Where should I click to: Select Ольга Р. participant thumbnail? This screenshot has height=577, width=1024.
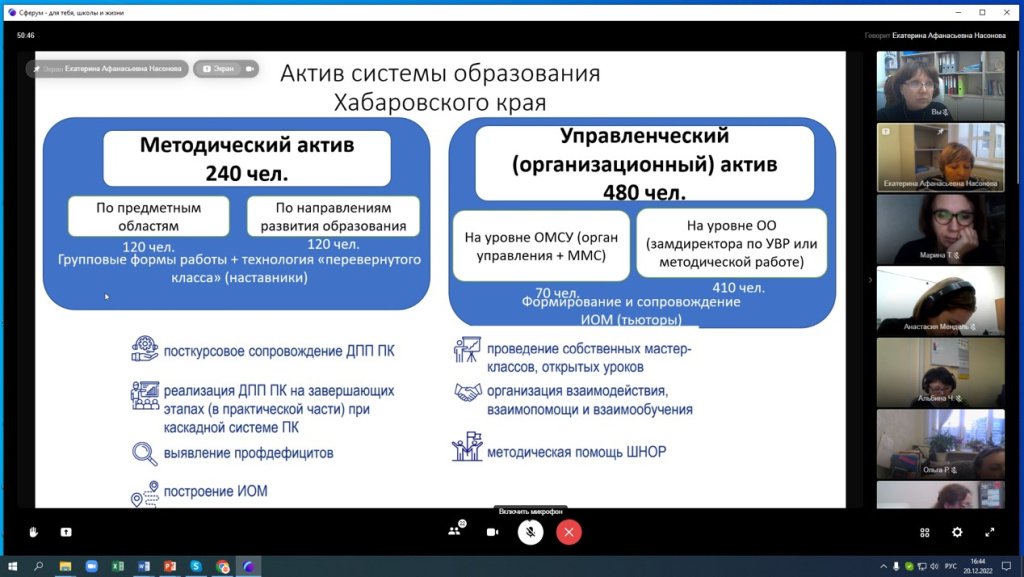(x=940, y=445)
